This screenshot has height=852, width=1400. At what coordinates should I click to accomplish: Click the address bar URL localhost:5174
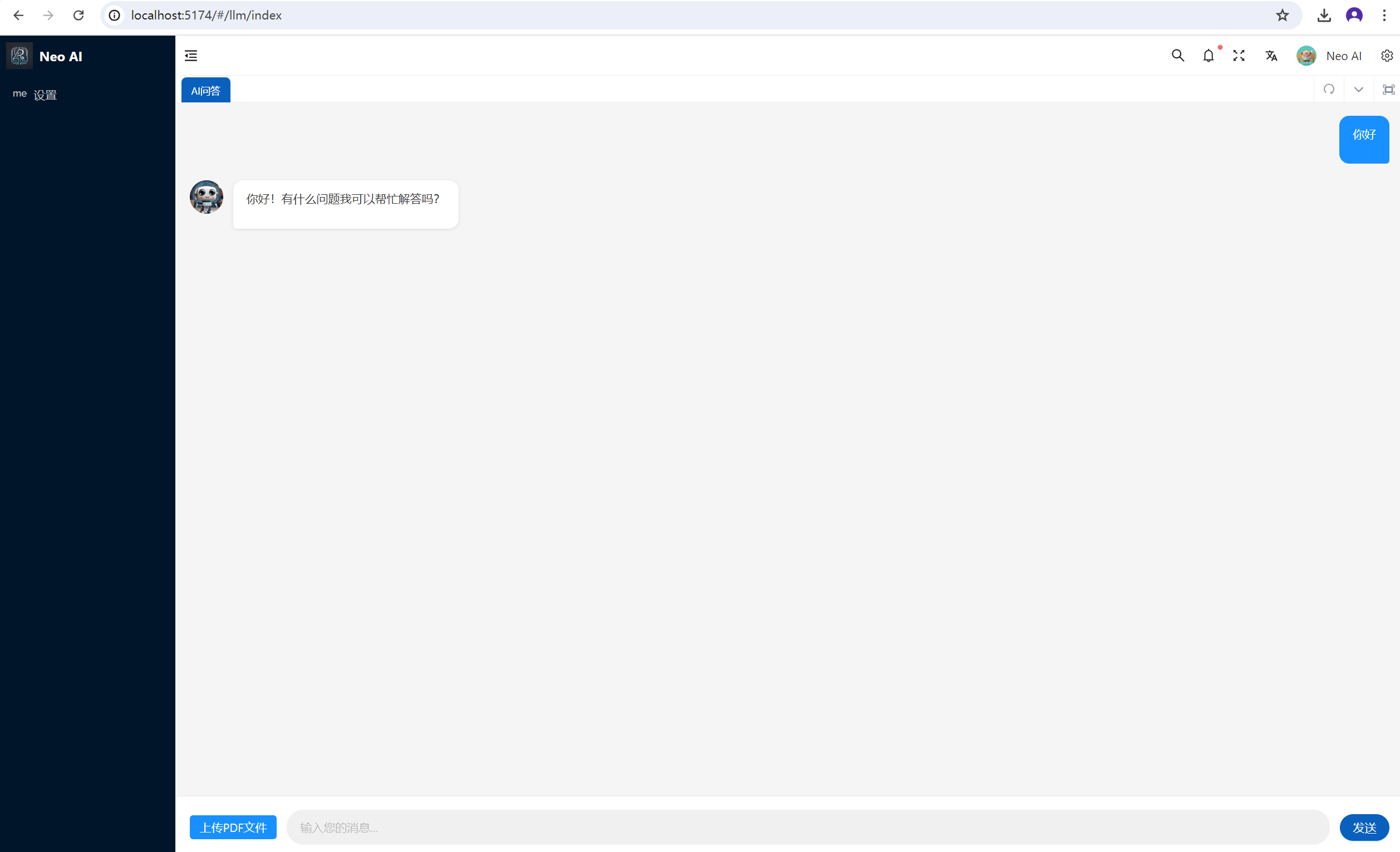pos(207,16)
